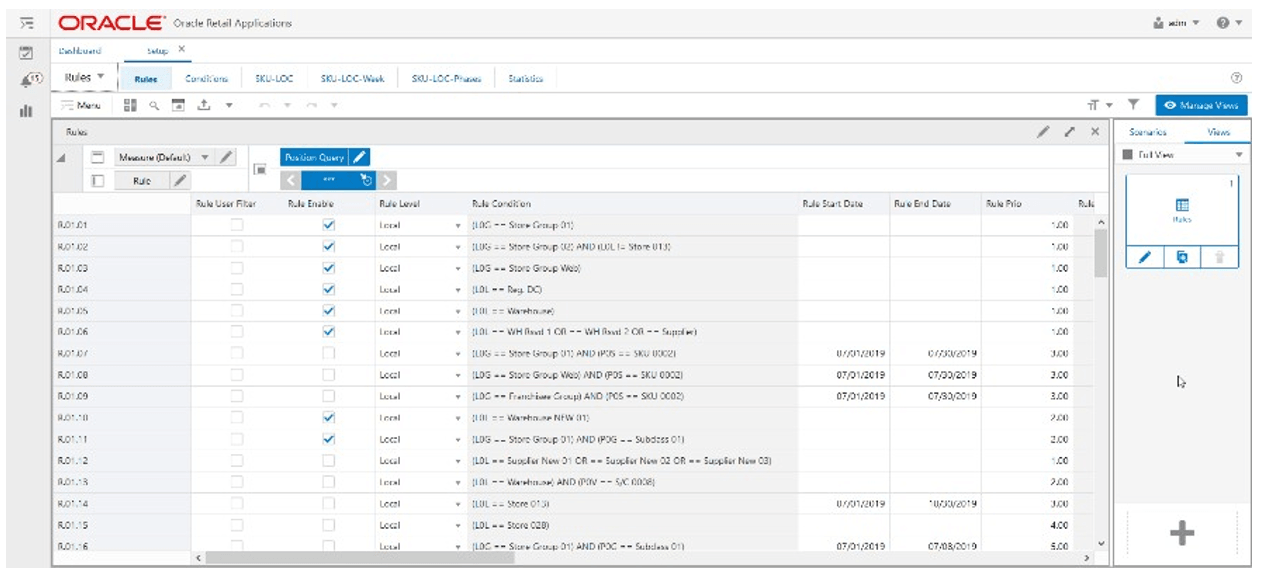Open the page help question mark icon

click(x=1237, y=78)
